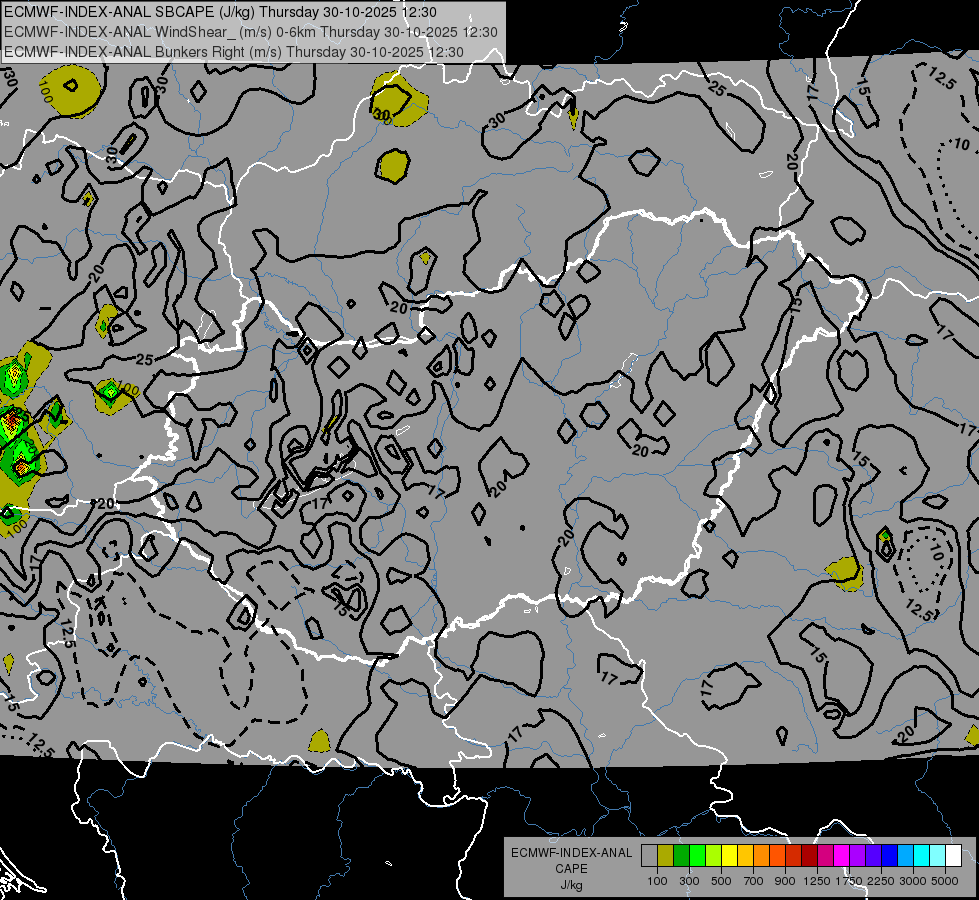The height and width of the screenshot is (900, 979).
Task: Select the pure yellow legend swatch
Action: click(729, 855)
